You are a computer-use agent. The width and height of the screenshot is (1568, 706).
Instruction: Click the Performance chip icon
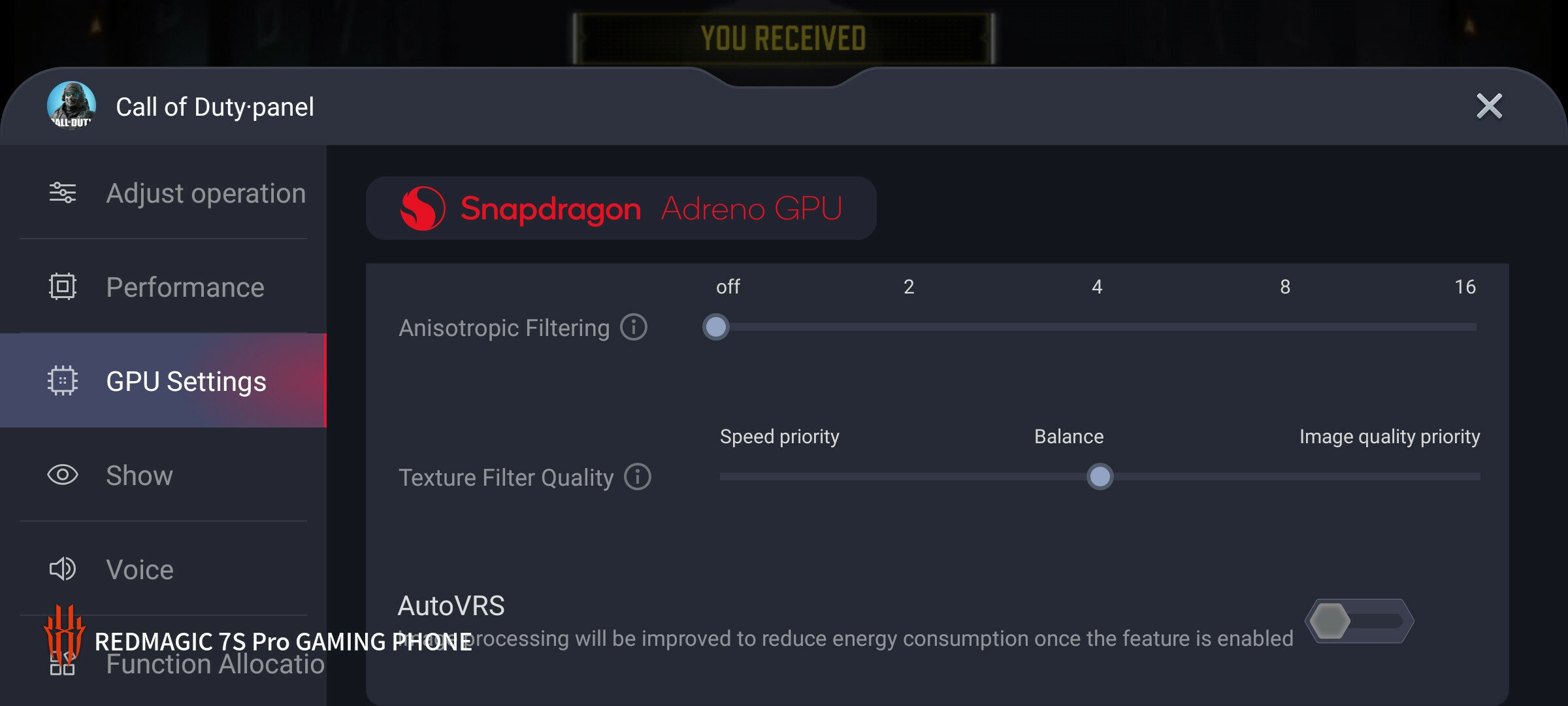63,287
